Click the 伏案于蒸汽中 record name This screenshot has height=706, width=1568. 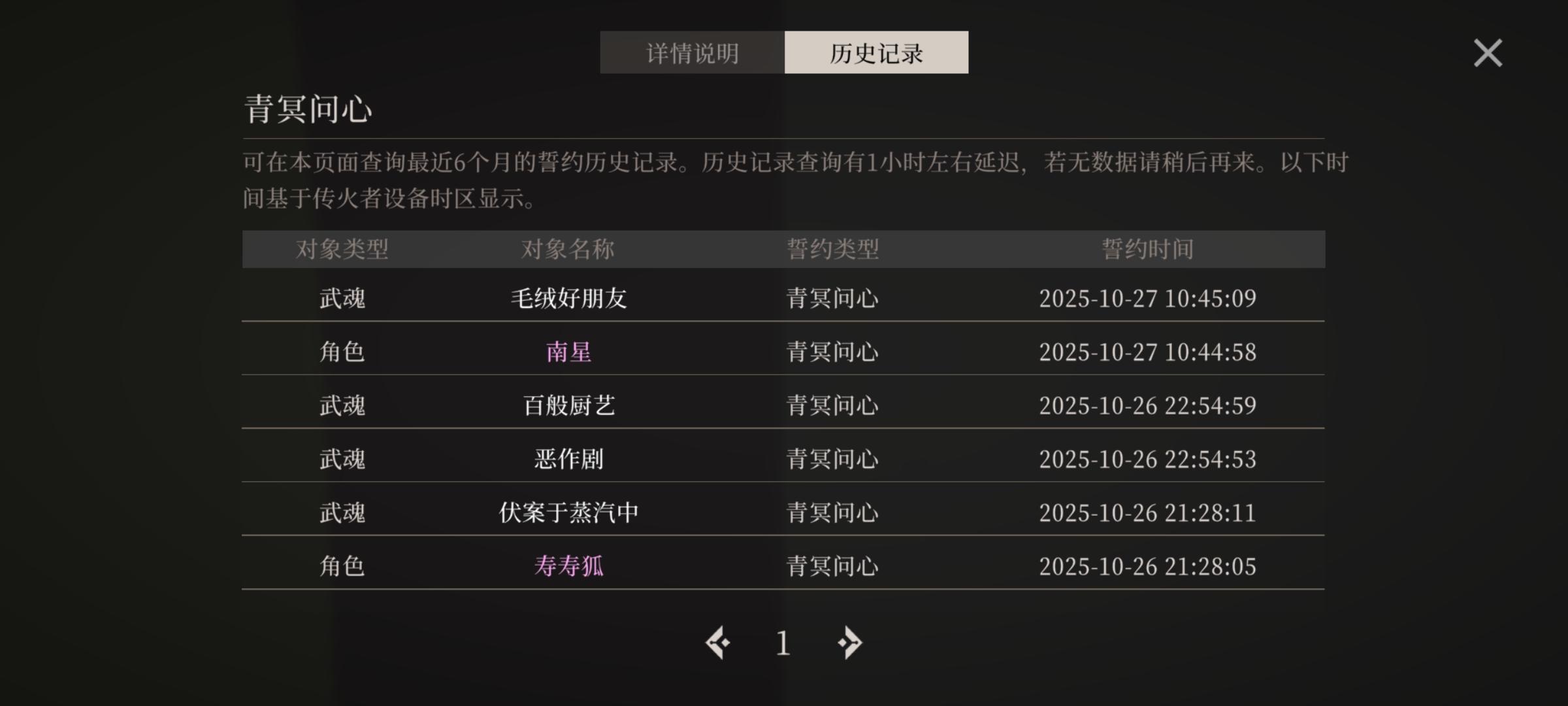pos(568,513)
